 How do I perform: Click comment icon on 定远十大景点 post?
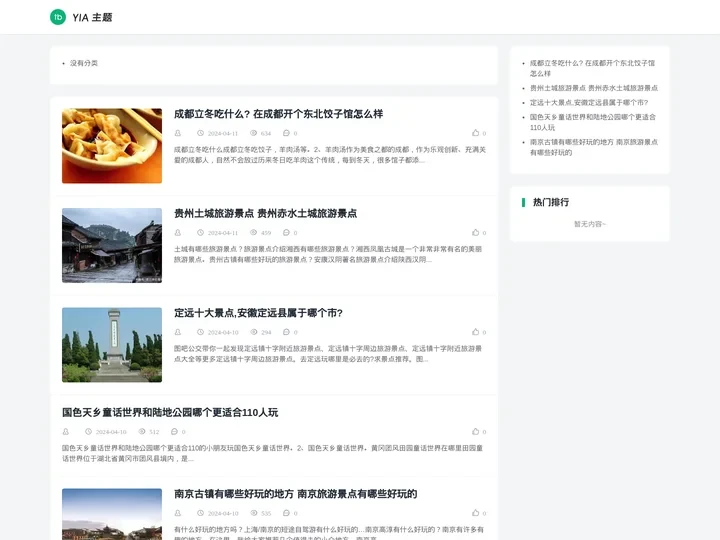(286, 332)
